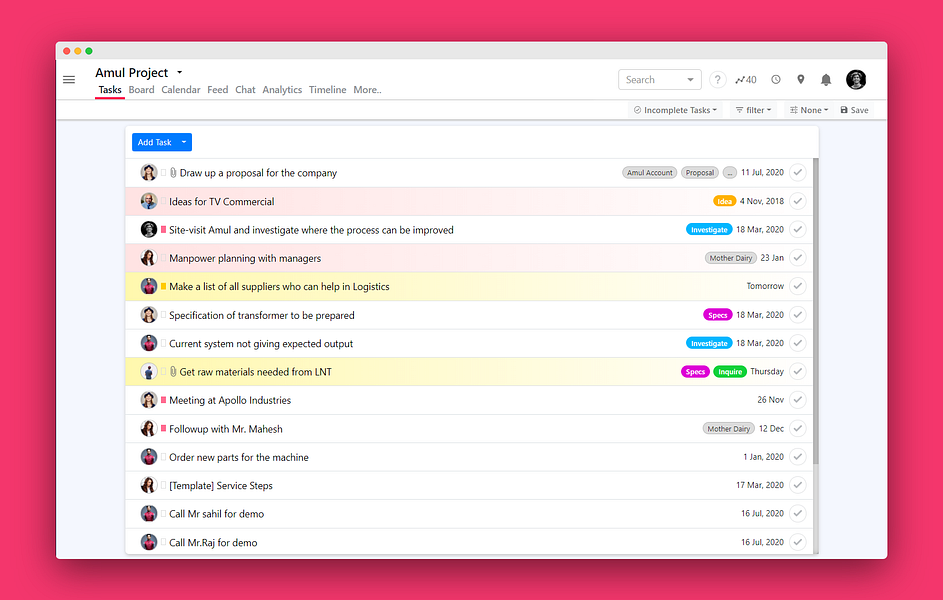This screenshot has width=943, height=600.
Task: Click the Add Task button
Action: 154,142
